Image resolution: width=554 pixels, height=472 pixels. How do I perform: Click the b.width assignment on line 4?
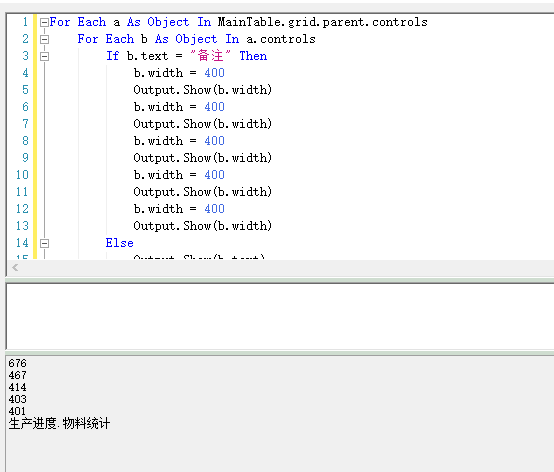[179, 73]
